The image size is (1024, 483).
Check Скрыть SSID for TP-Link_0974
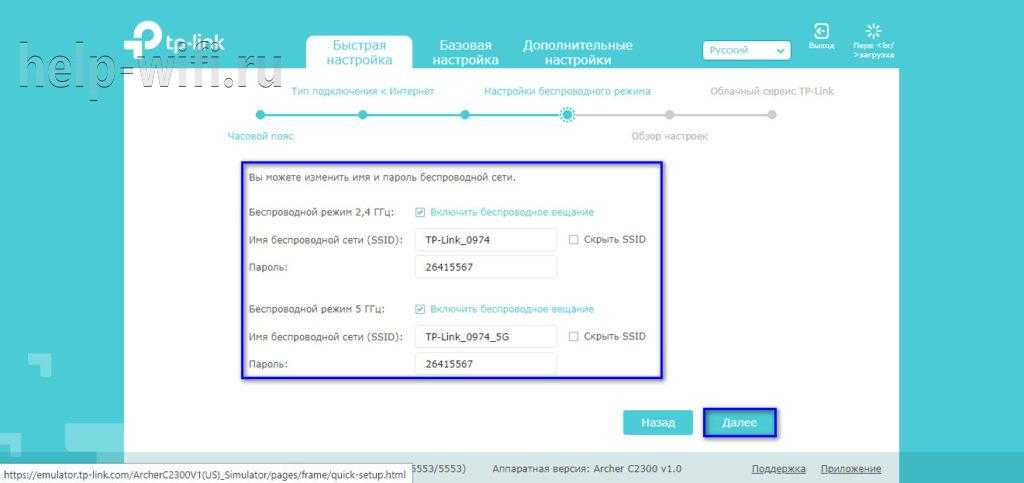[573, 240]
